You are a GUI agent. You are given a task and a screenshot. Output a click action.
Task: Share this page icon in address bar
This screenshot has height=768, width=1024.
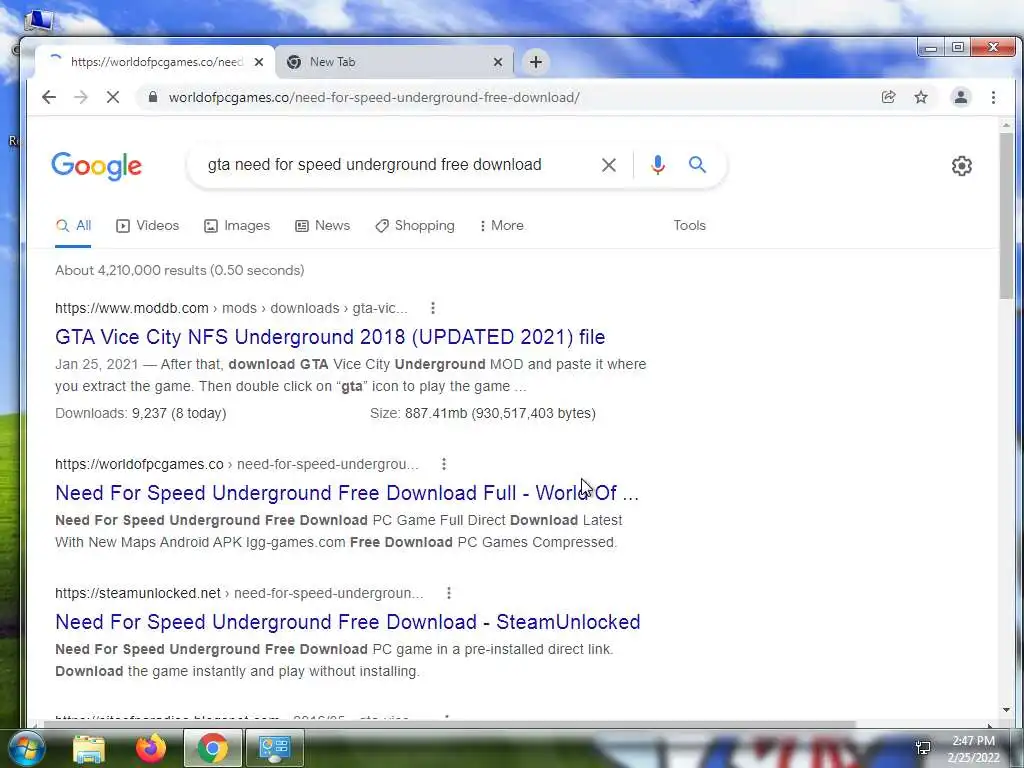coord(888,97)
